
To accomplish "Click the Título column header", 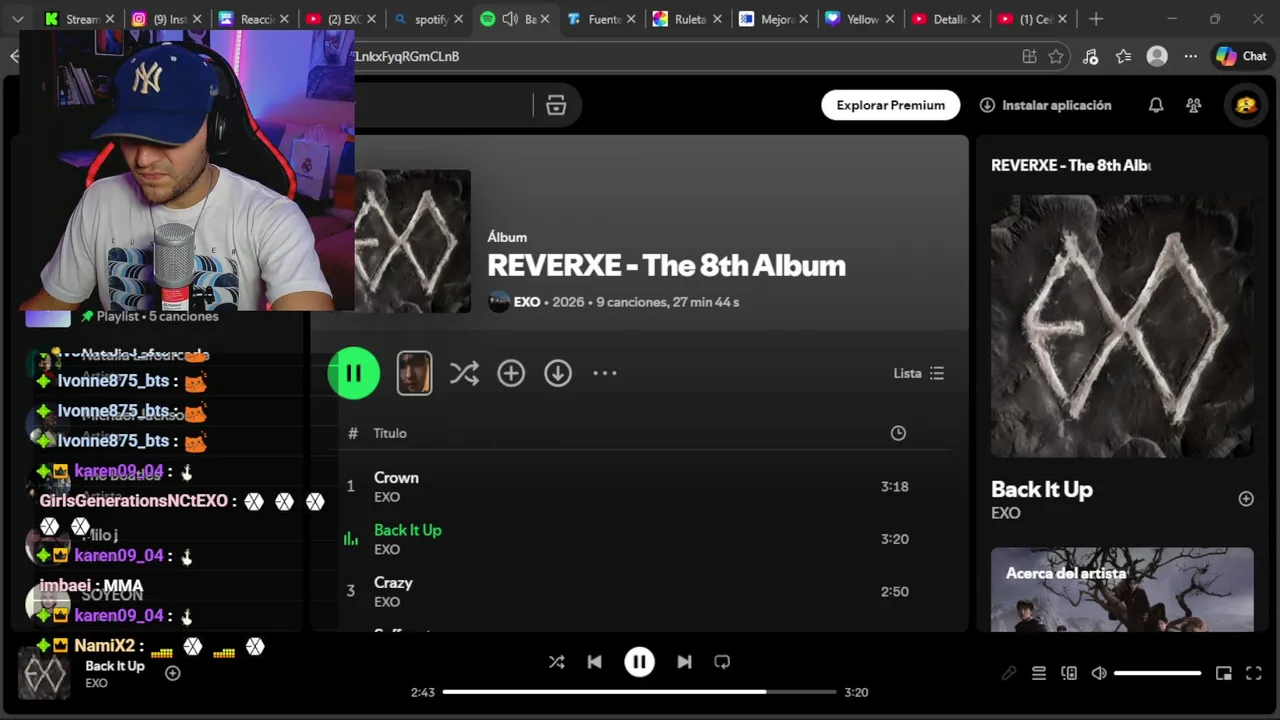I will 390,433.
